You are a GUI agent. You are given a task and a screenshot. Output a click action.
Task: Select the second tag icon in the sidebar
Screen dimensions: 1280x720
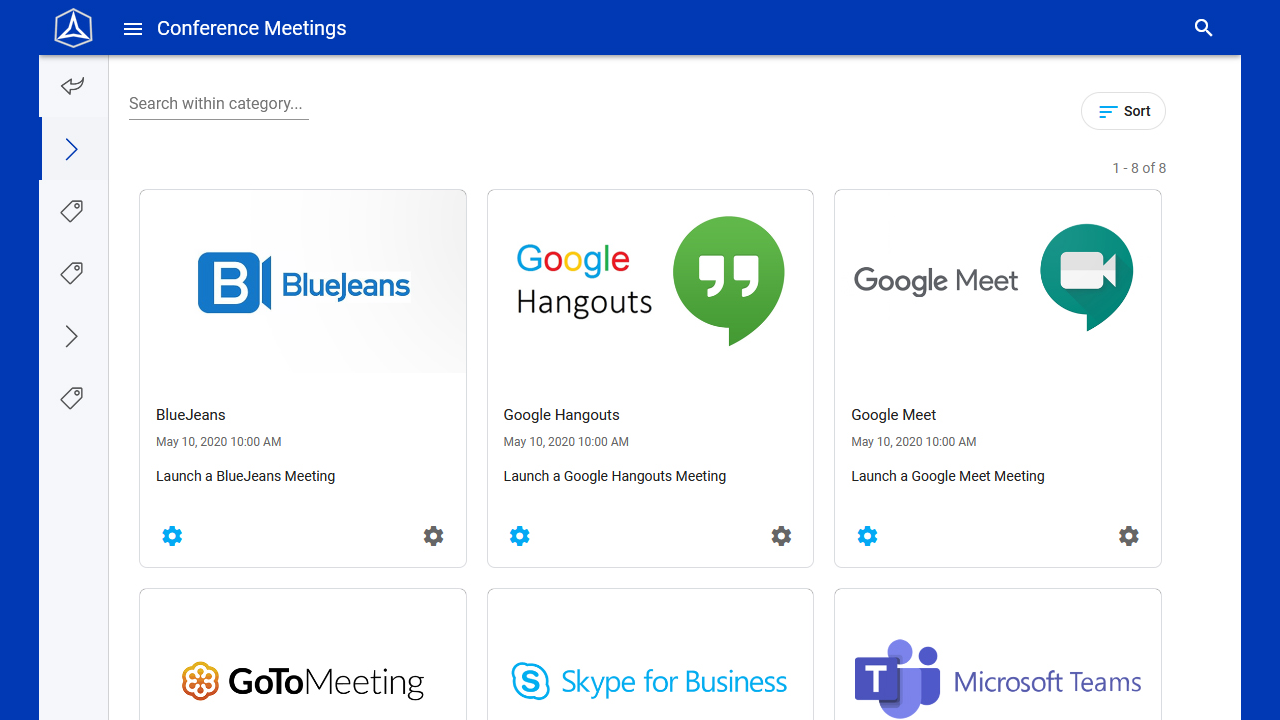[72, 273]
